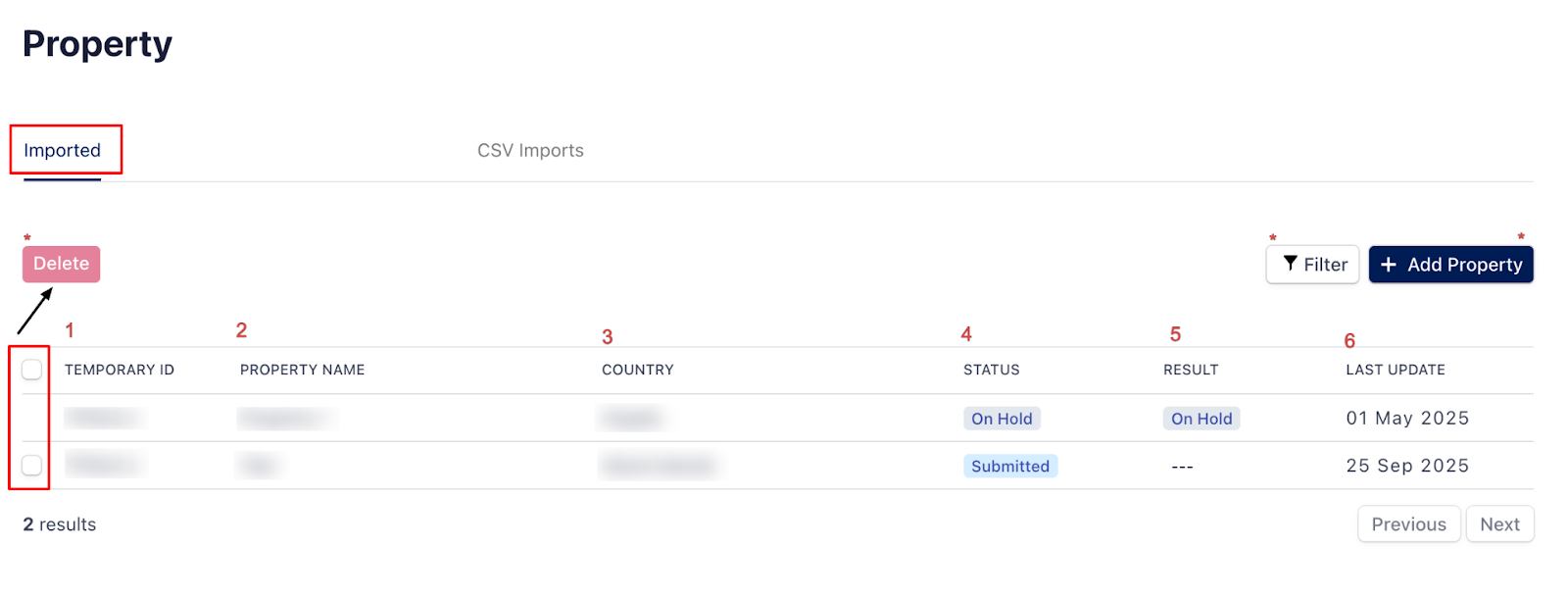Click the Country column header

point(637,371)
